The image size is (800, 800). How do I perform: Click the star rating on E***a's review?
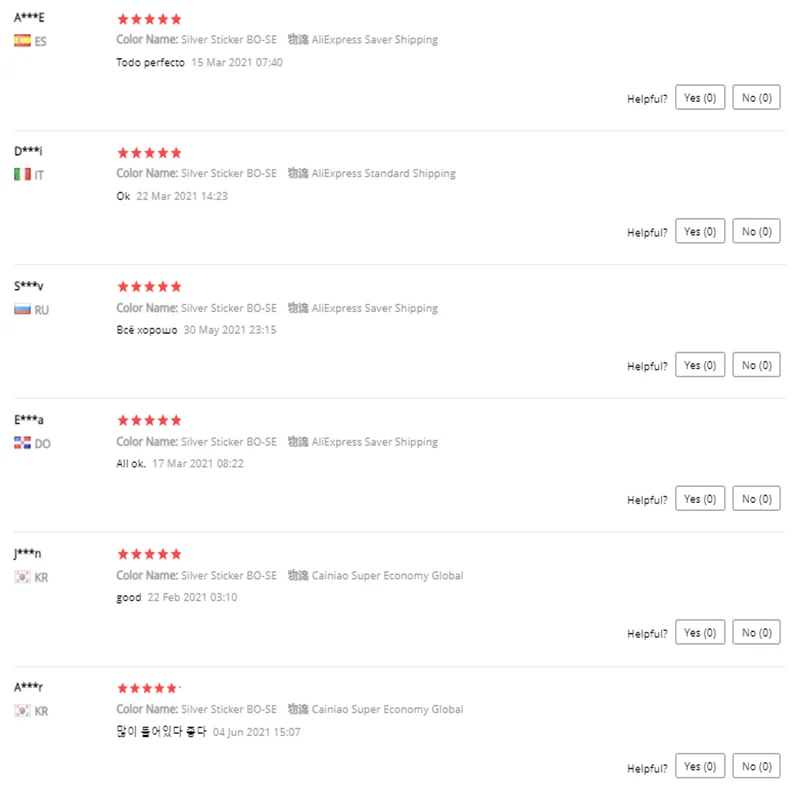[x=149, y=421]
